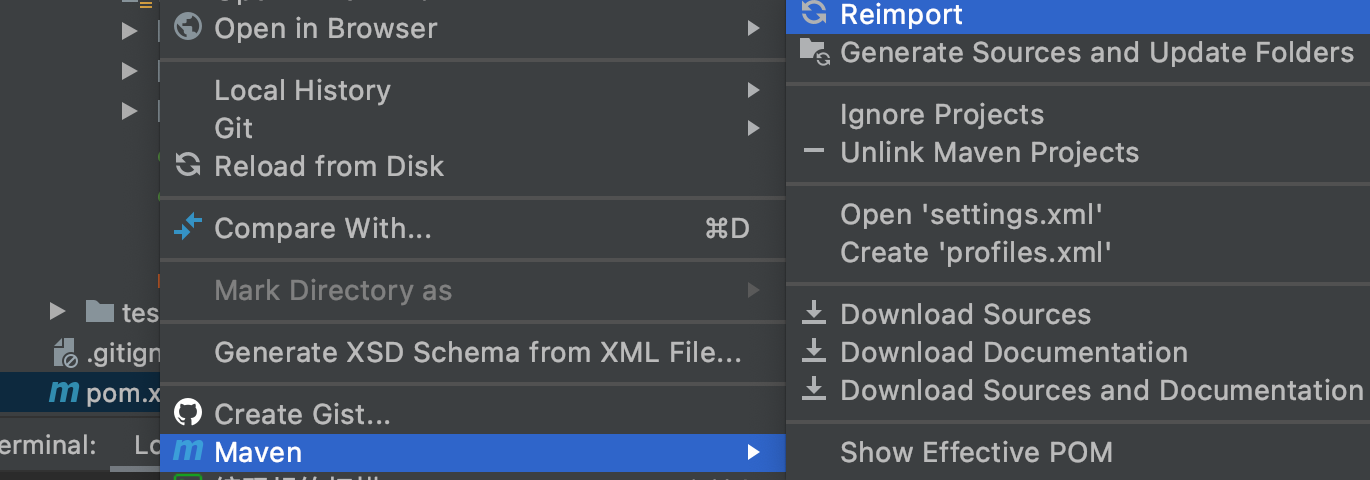Click the Download Documentation arrow icon
Screen dimensions: 1370x480
(815, 352)
